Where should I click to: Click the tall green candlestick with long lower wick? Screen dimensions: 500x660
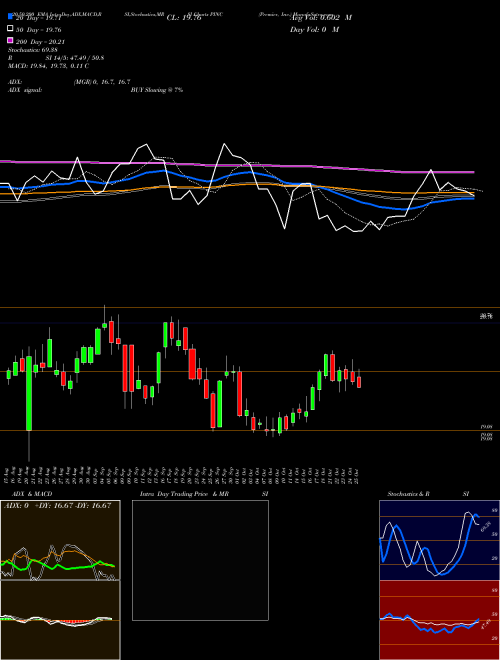coord(29,394)
